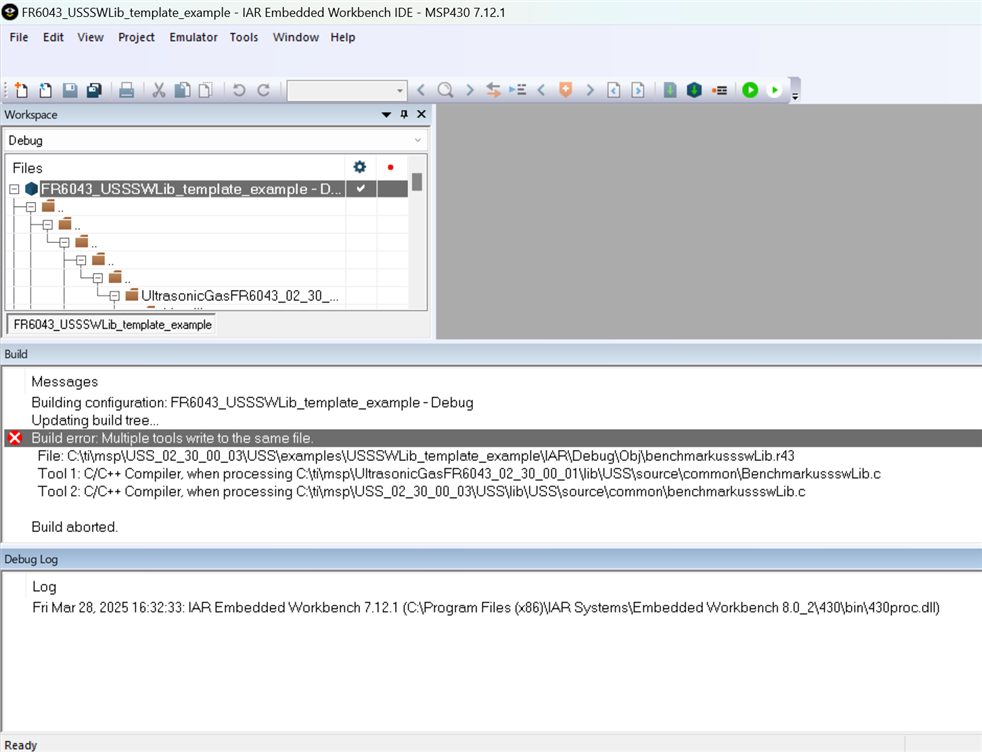The height and width of the screenshot is (752, 982).
Task: Open the View menu
Action: tap(90, 37)
